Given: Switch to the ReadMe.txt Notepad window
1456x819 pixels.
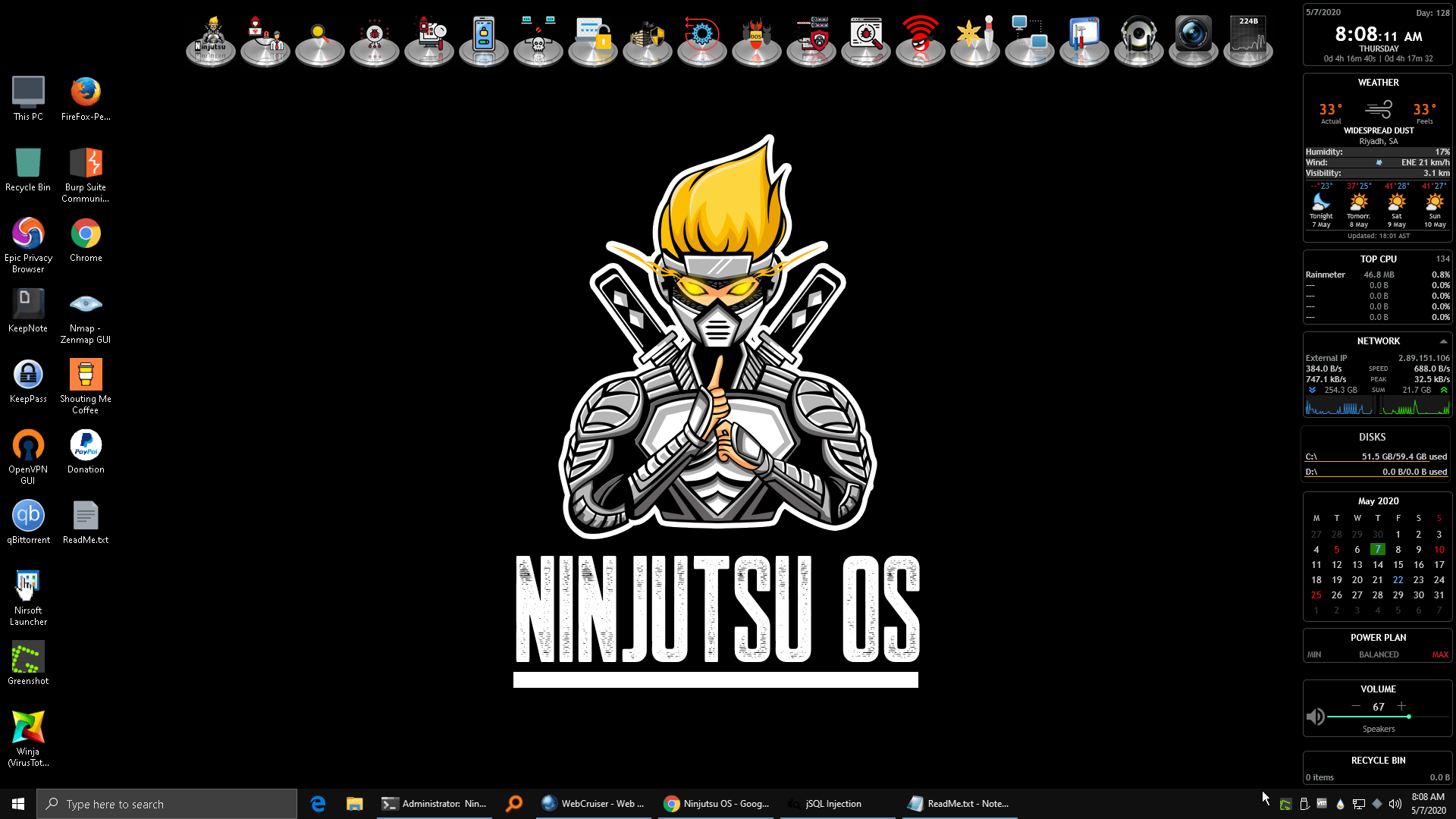Looking at the screenshot, I should (959, 803).
